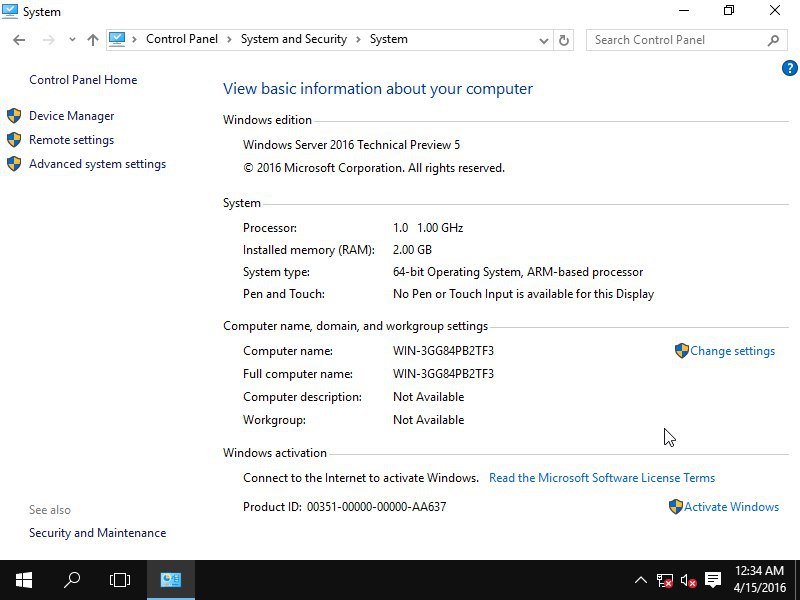Click the shield icon beside Remote settings

[14, 140]
